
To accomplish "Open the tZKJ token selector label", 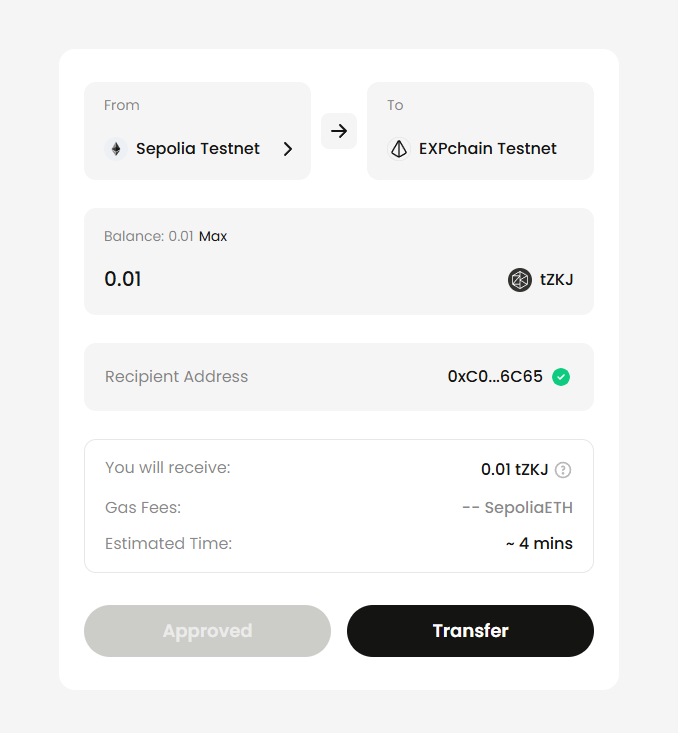I will 557,280.
